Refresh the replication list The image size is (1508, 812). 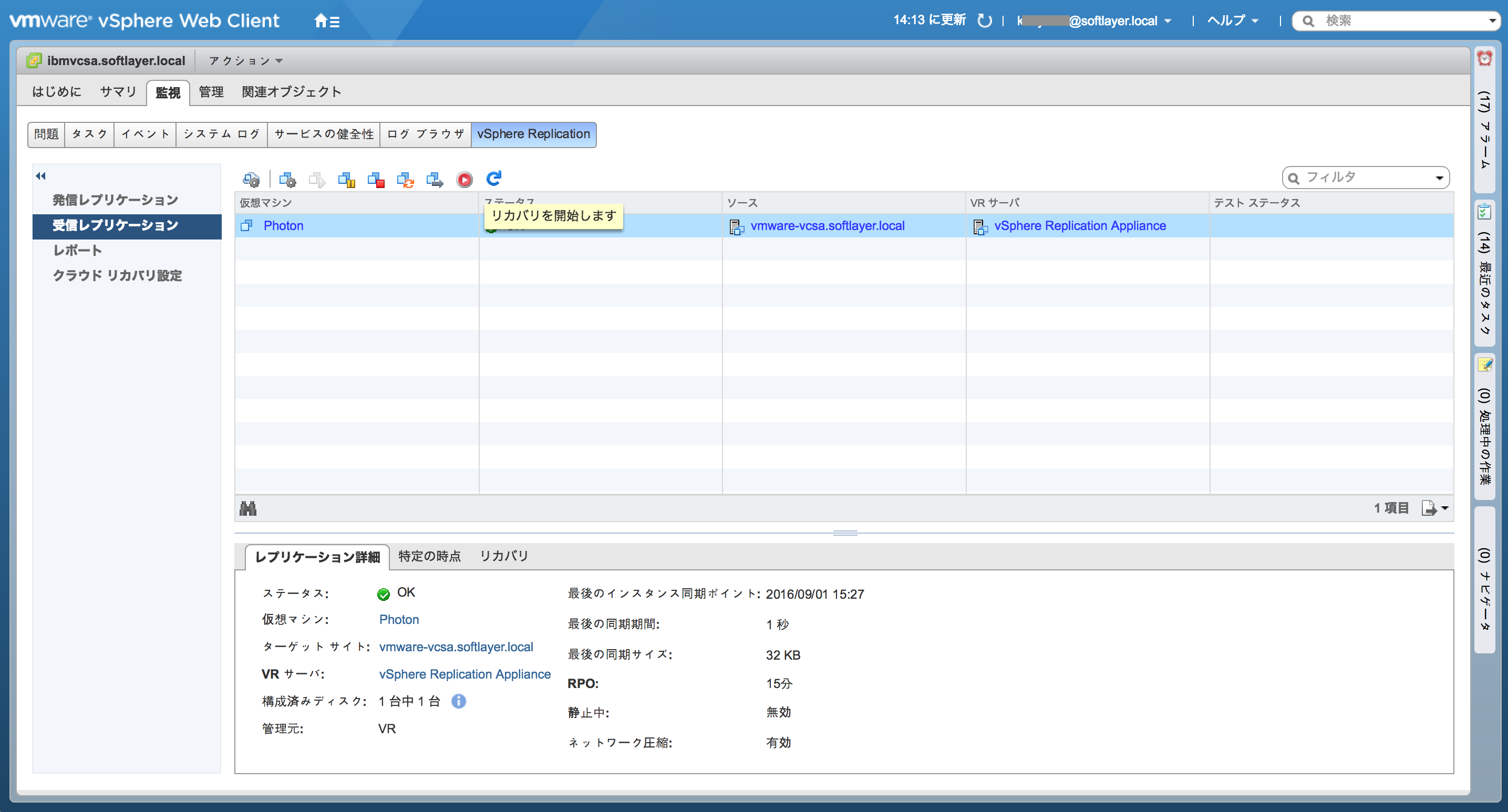click(493, 180)
